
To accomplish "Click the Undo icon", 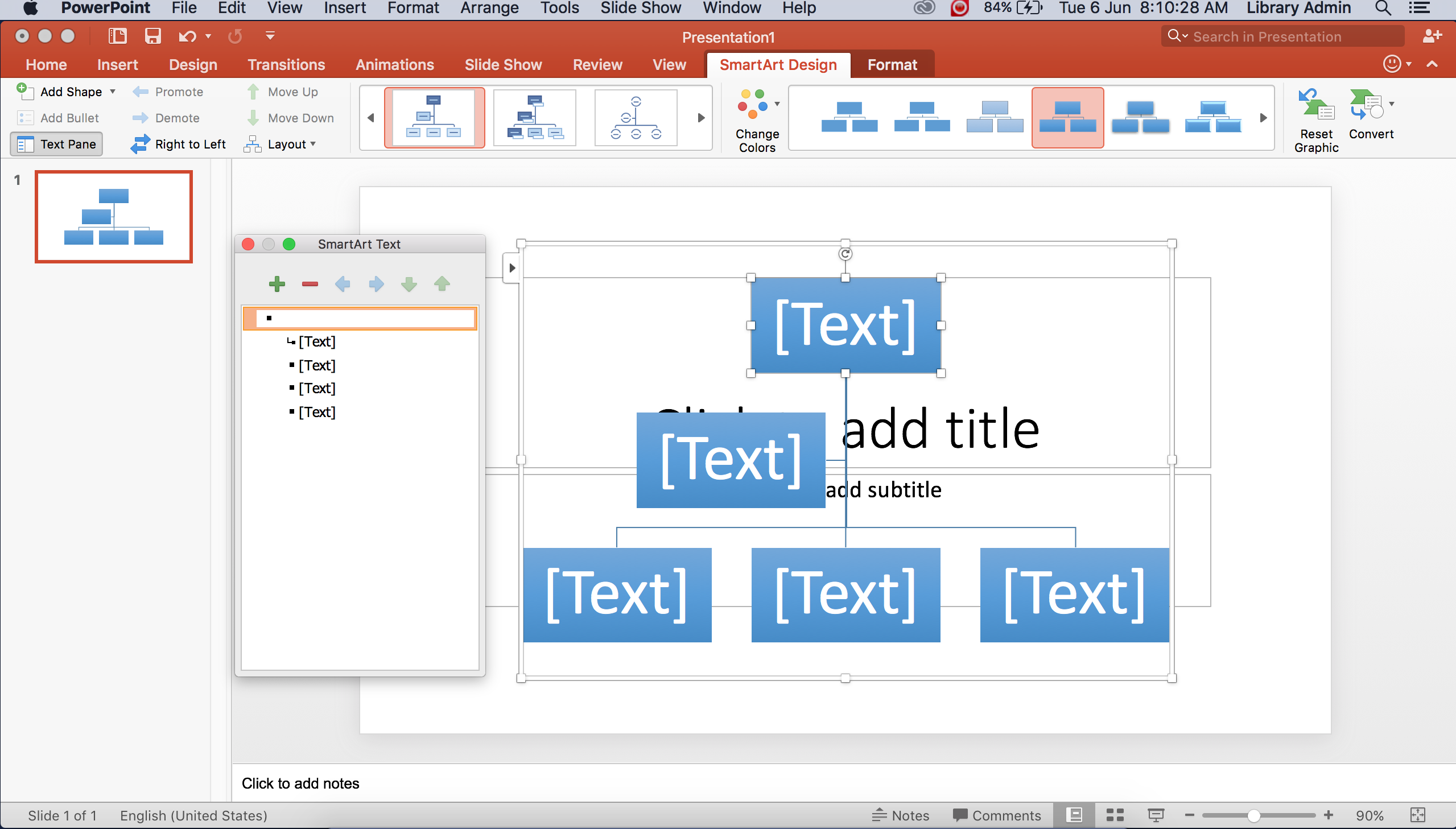I will click(x=187, y=36).
